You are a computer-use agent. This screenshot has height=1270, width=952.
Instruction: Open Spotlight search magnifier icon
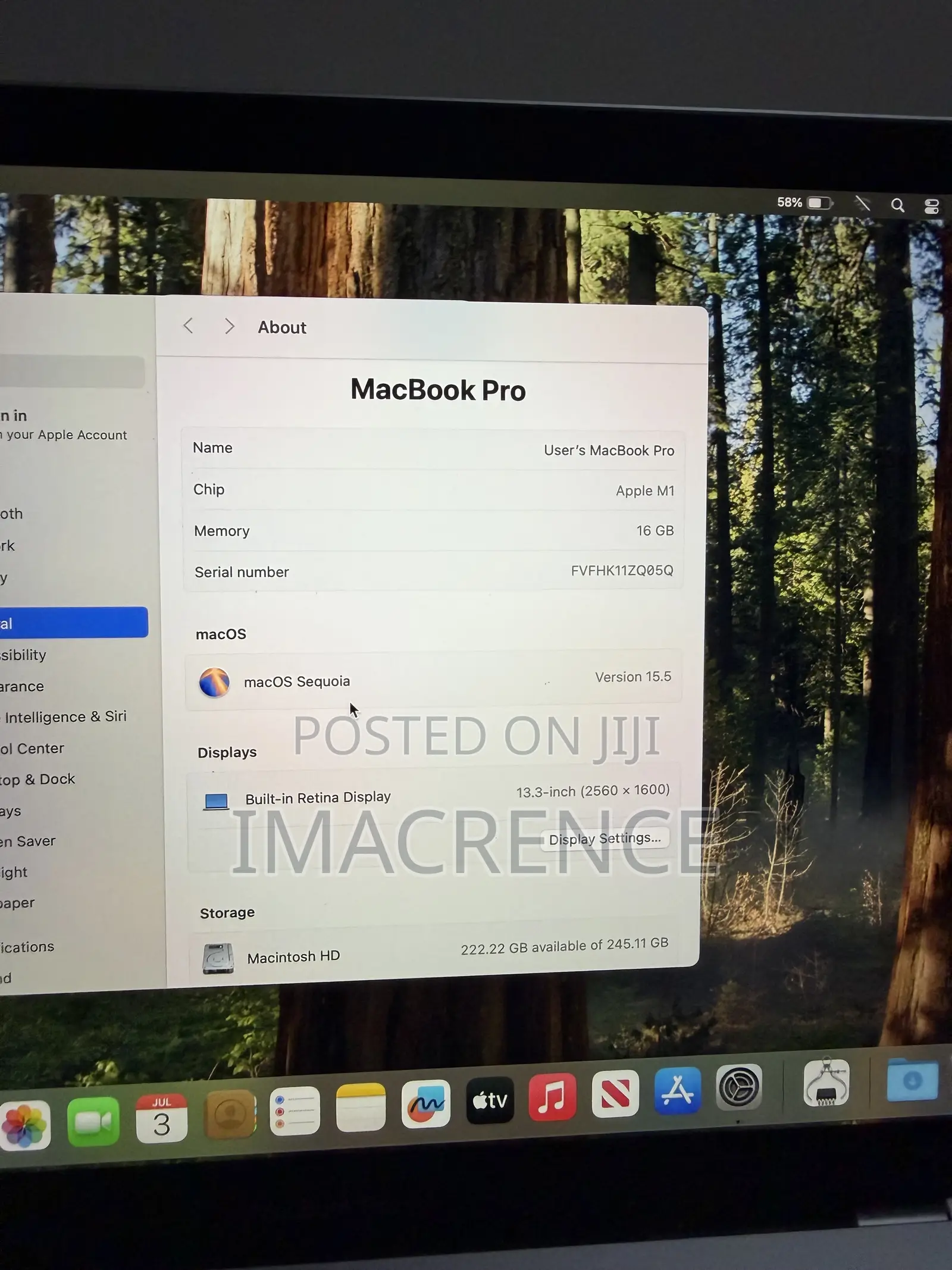click(897, 205)
